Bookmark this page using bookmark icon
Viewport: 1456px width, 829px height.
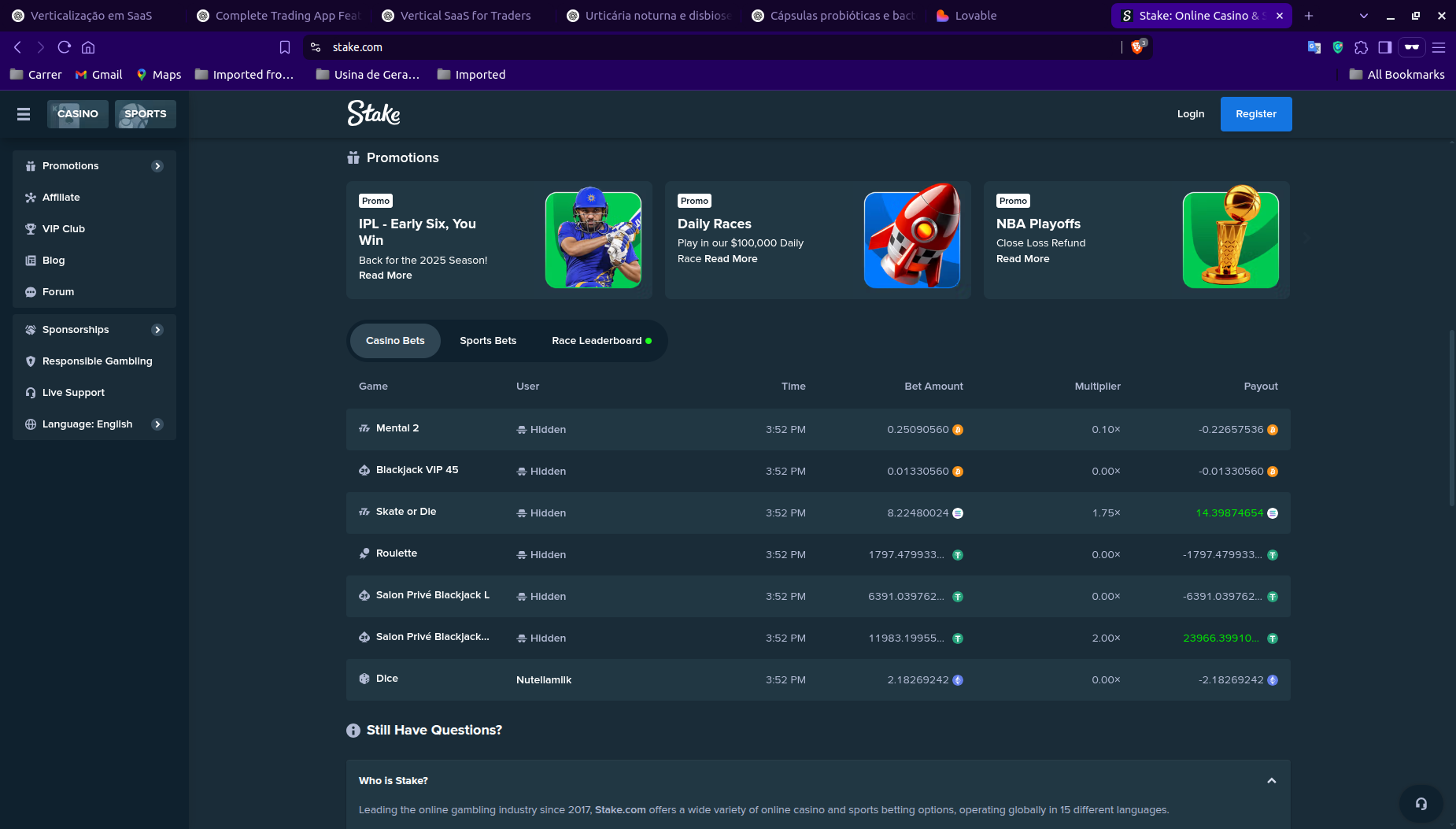pyautogui.click(x=285, y=47)
